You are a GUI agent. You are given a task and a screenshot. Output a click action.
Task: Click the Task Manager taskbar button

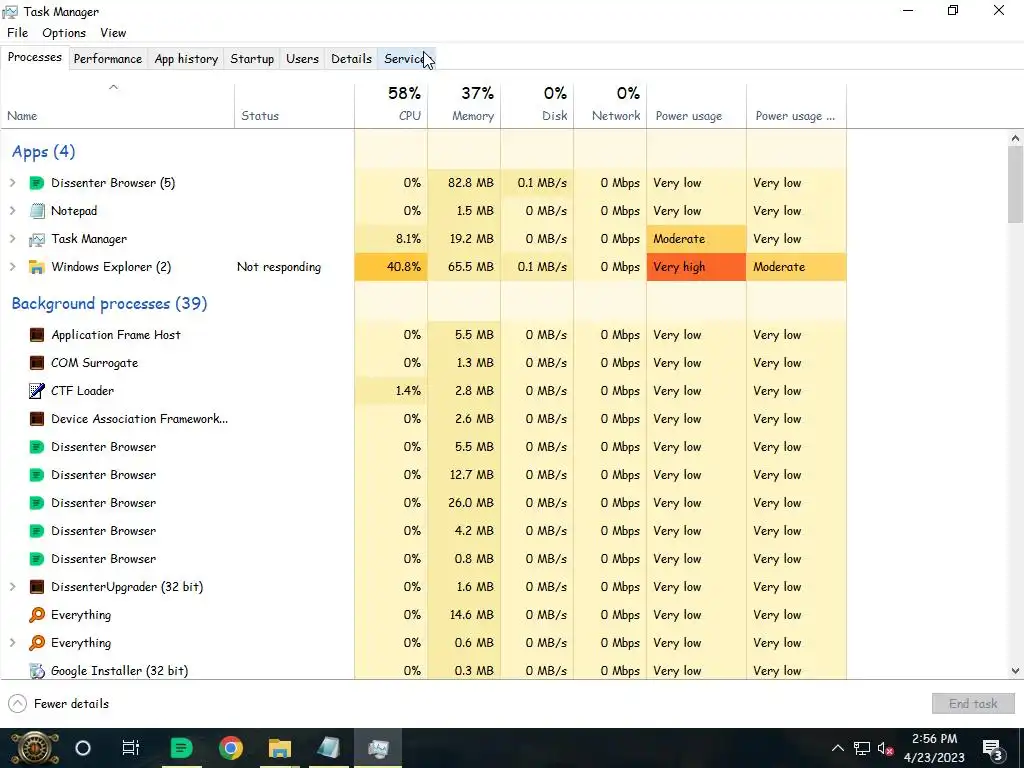tap(378, 748)
